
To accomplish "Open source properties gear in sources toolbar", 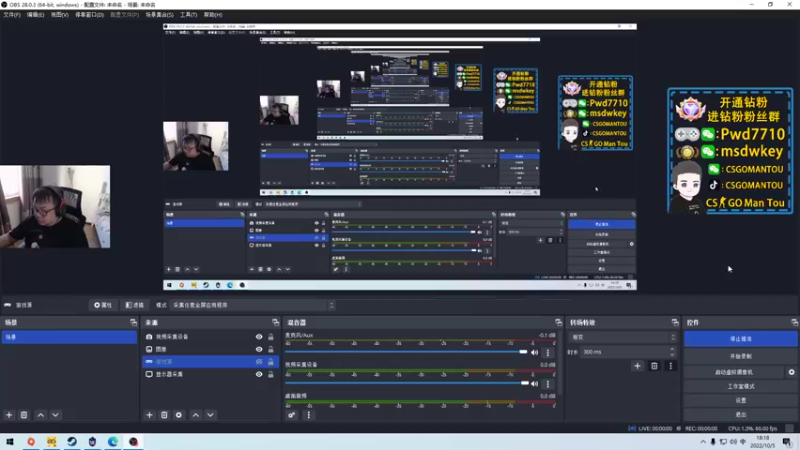I will pos(179,415).
